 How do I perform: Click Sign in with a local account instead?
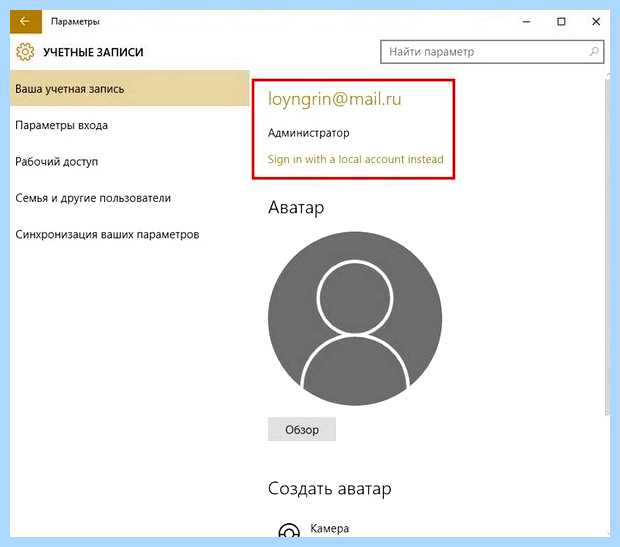(355, 159)
